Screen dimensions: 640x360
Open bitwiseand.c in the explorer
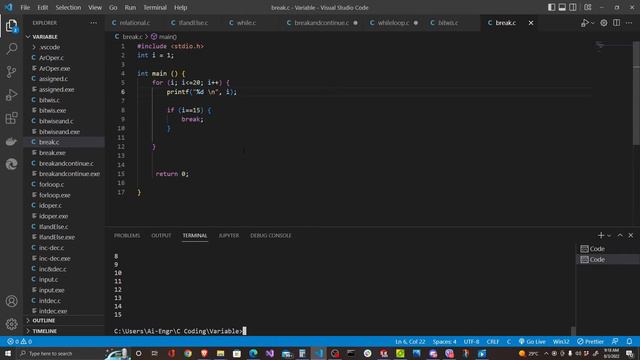[x=56, y=121]
